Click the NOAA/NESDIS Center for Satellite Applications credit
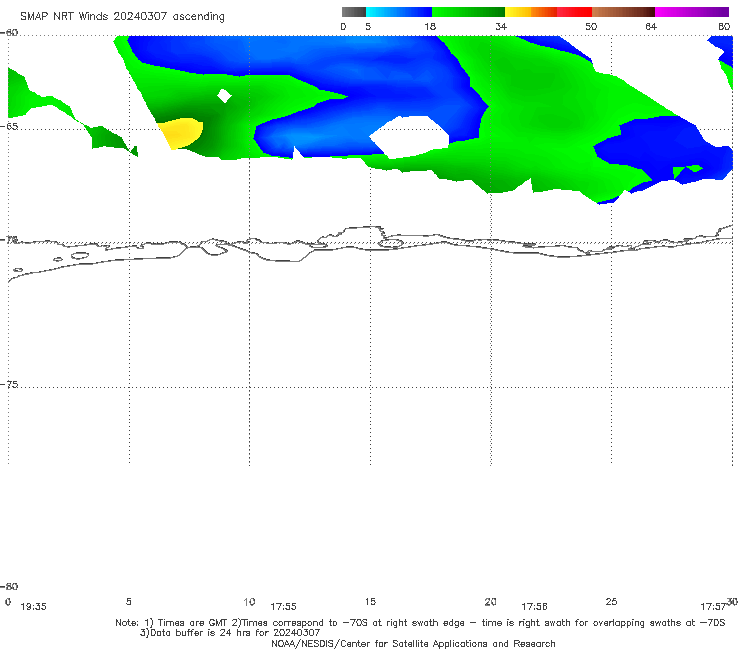 coord(413,643)
